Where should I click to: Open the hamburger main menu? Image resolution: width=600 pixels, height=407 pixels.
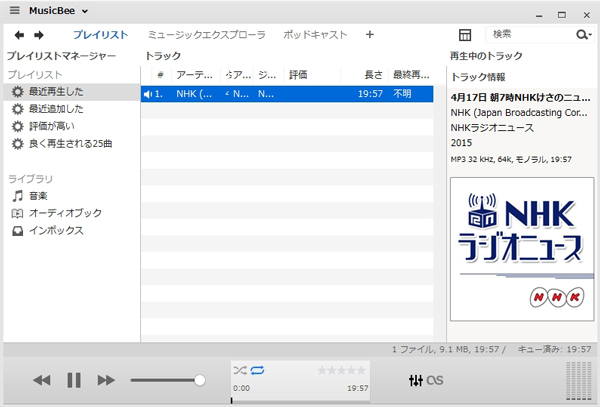15,10
